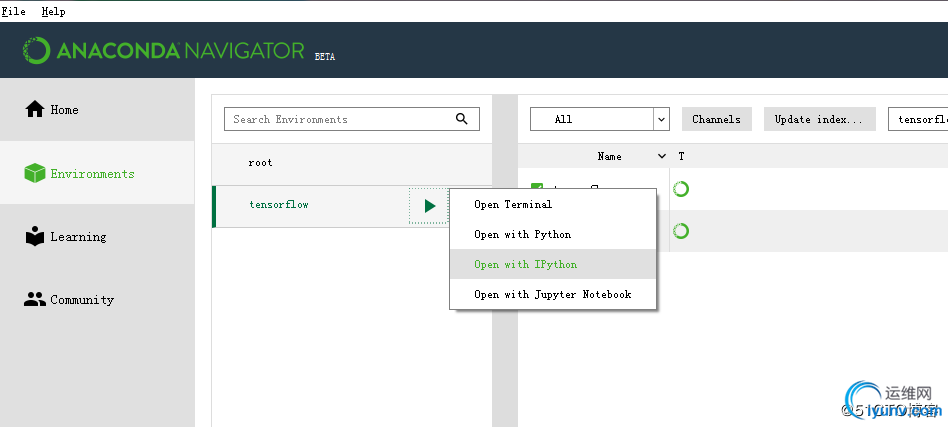948x427 pixels.
Task: Choose Open with Jupyter Notebook
Action: 553,295
